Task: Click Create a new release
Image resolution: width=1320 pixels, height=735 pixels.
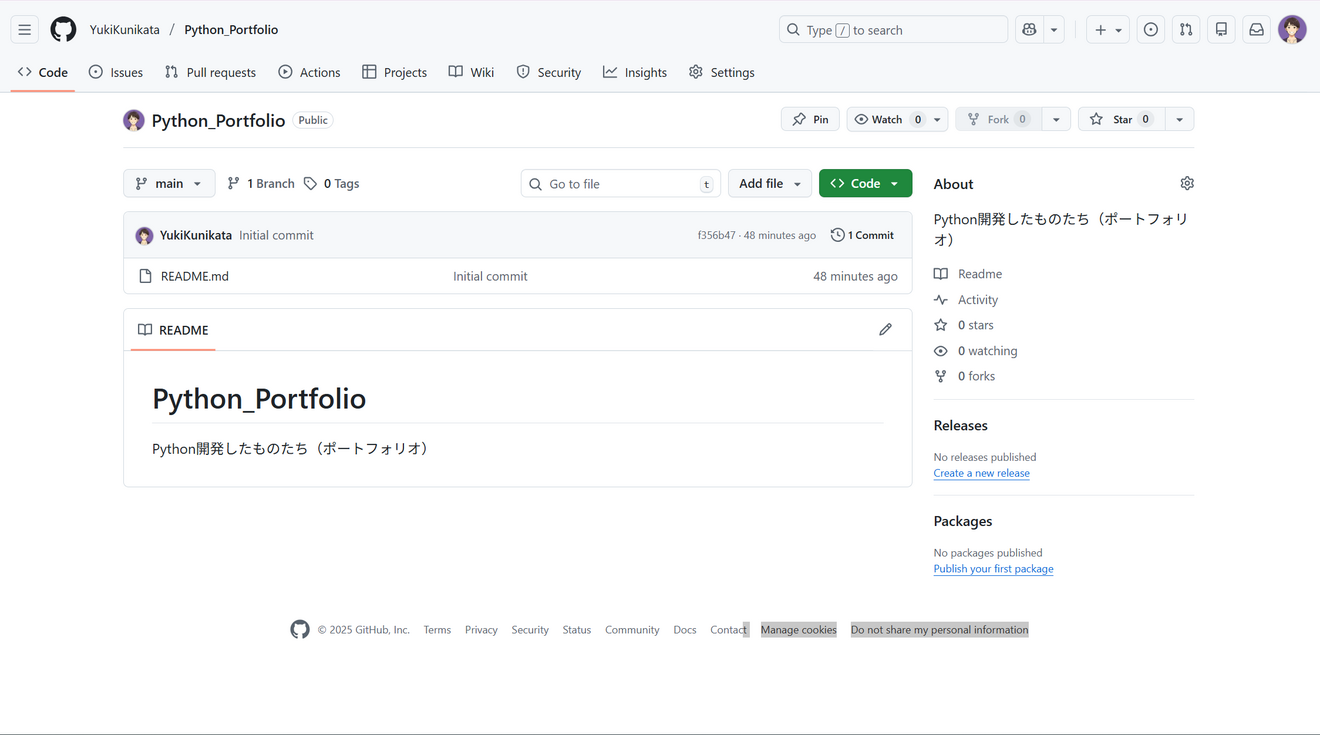Action: tap(982, 473)
